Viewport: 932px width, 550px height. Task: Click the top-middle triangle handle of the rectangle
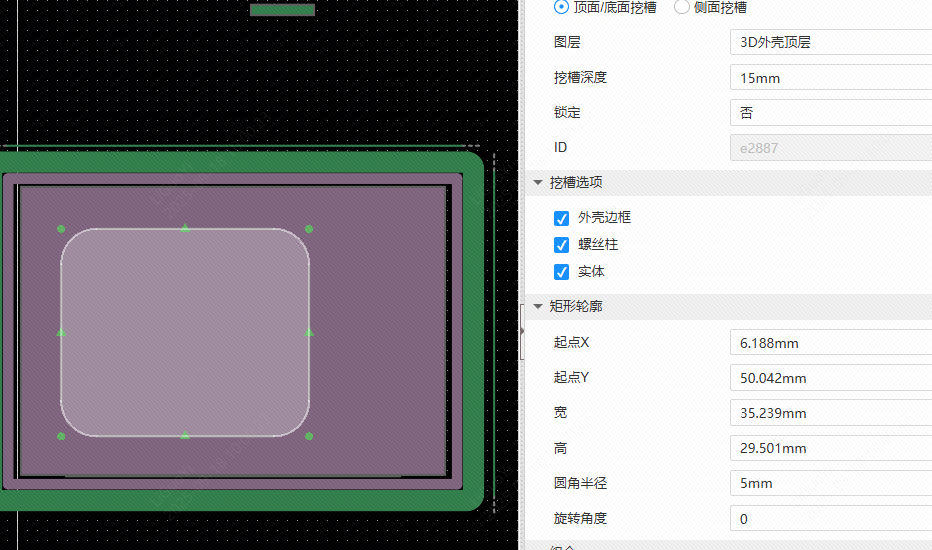[185, 229]
